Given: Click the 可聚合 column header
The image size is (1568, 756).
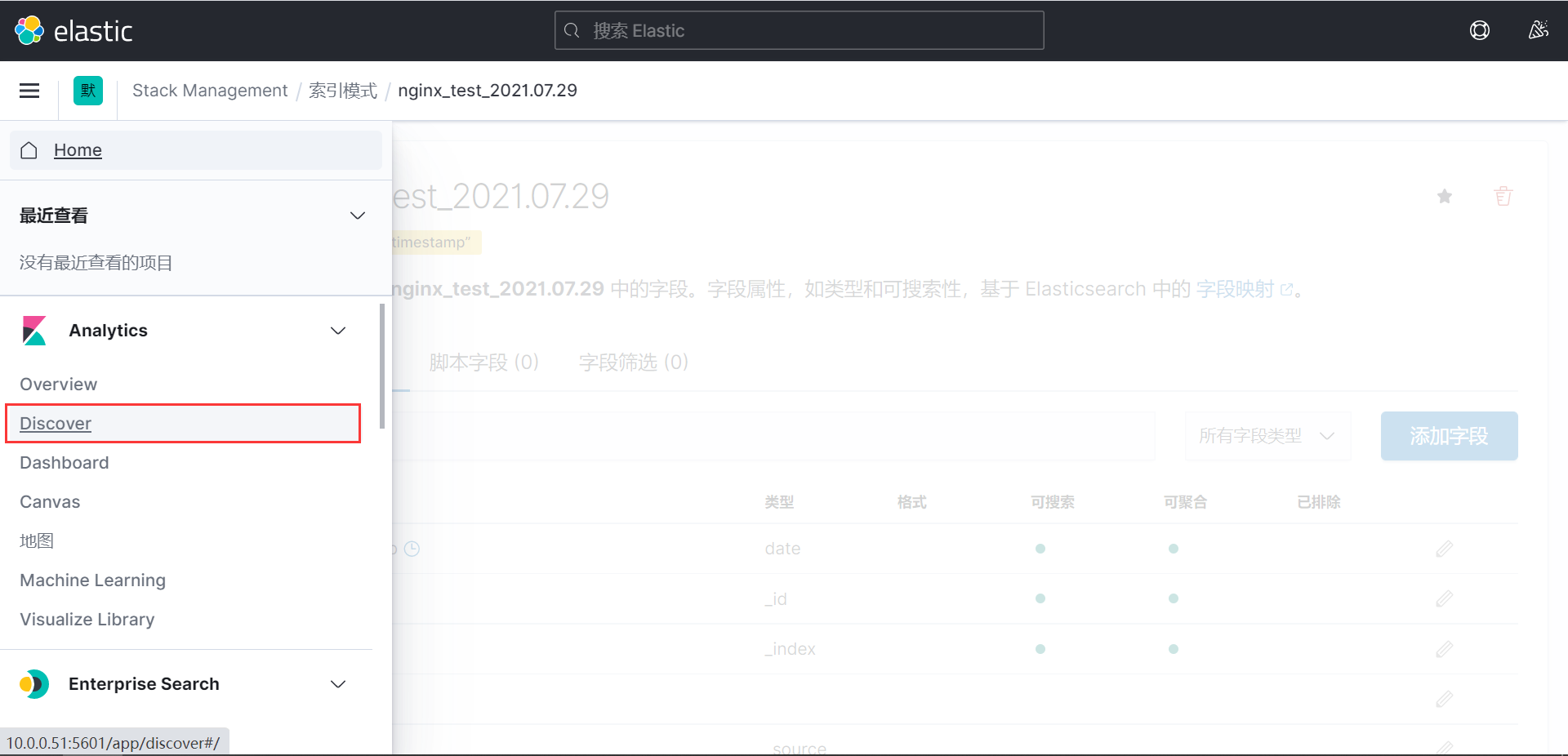Looking at the screenshot, I should tap(1186, 502).
